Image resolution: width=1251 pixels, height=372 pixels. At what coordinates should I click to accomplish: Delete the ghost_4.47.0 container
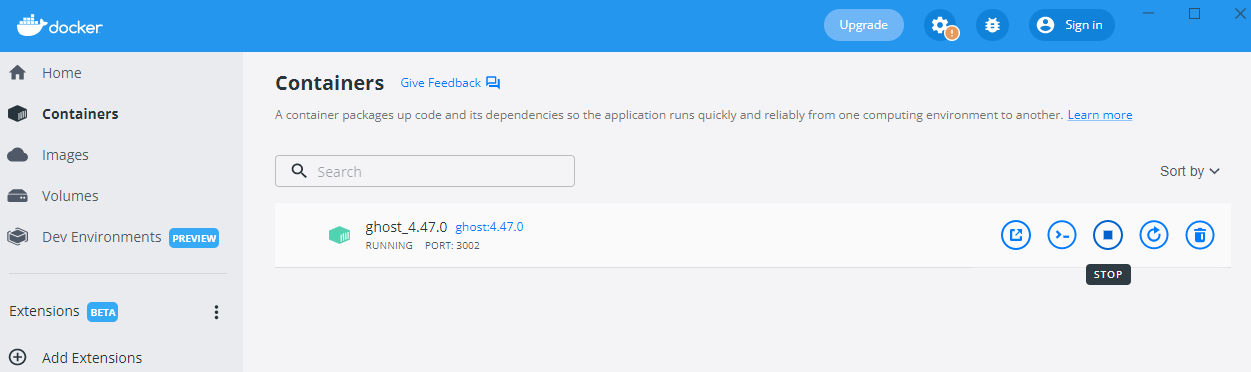coord(1200,235)
